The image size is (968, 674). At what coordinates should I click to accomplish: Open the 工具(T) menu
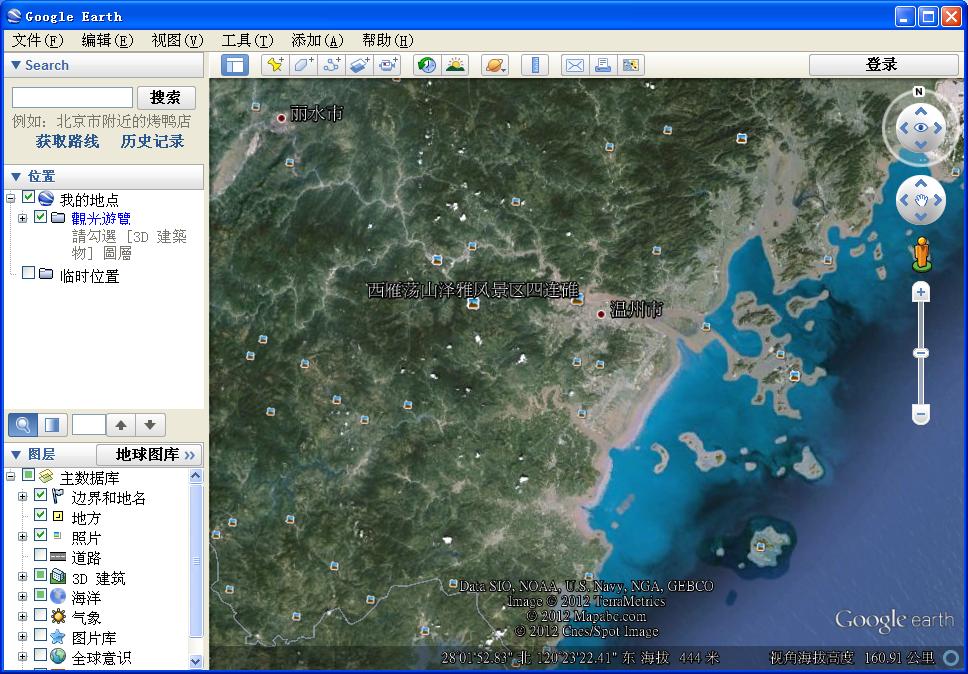(246, 40)
